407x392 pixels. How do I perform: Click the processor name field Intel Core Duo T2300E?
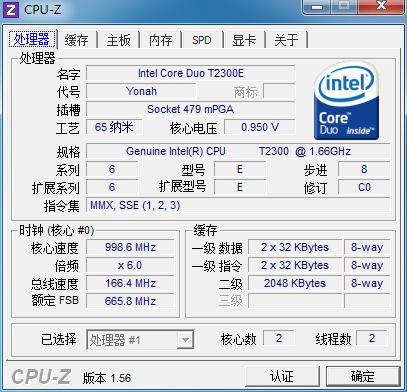point(191,73)
